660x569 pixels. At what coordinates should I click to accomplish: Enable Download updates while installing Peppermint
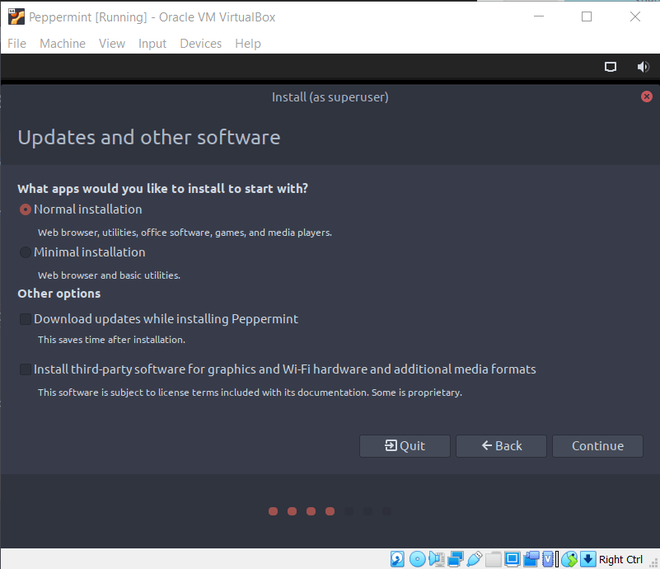tap(25, 319)
